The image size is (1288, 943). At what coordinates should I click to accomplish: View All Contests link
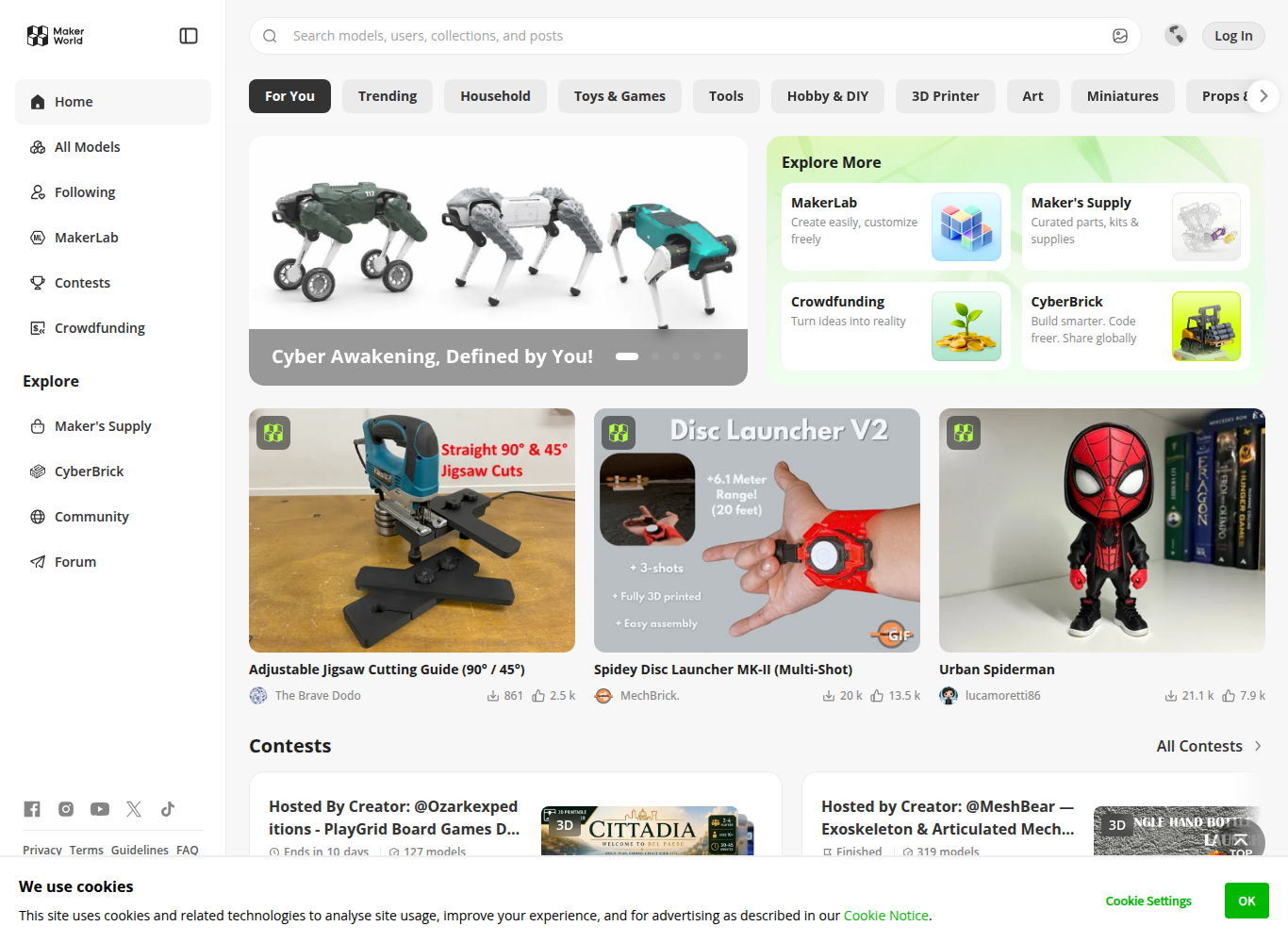[x=1210, y=746]
